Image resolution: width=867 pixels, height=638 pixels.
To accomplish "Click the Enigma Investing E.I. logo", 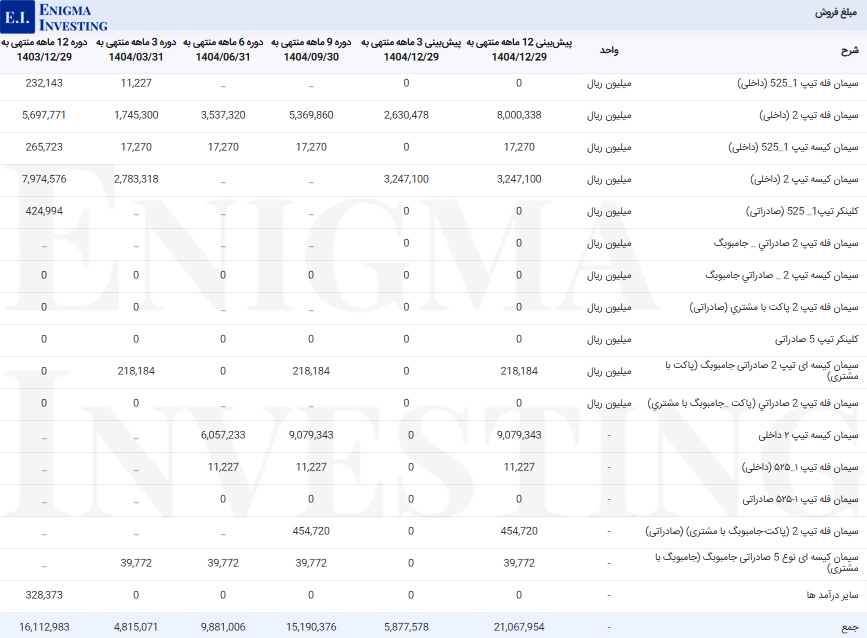I will coord(55,16).
